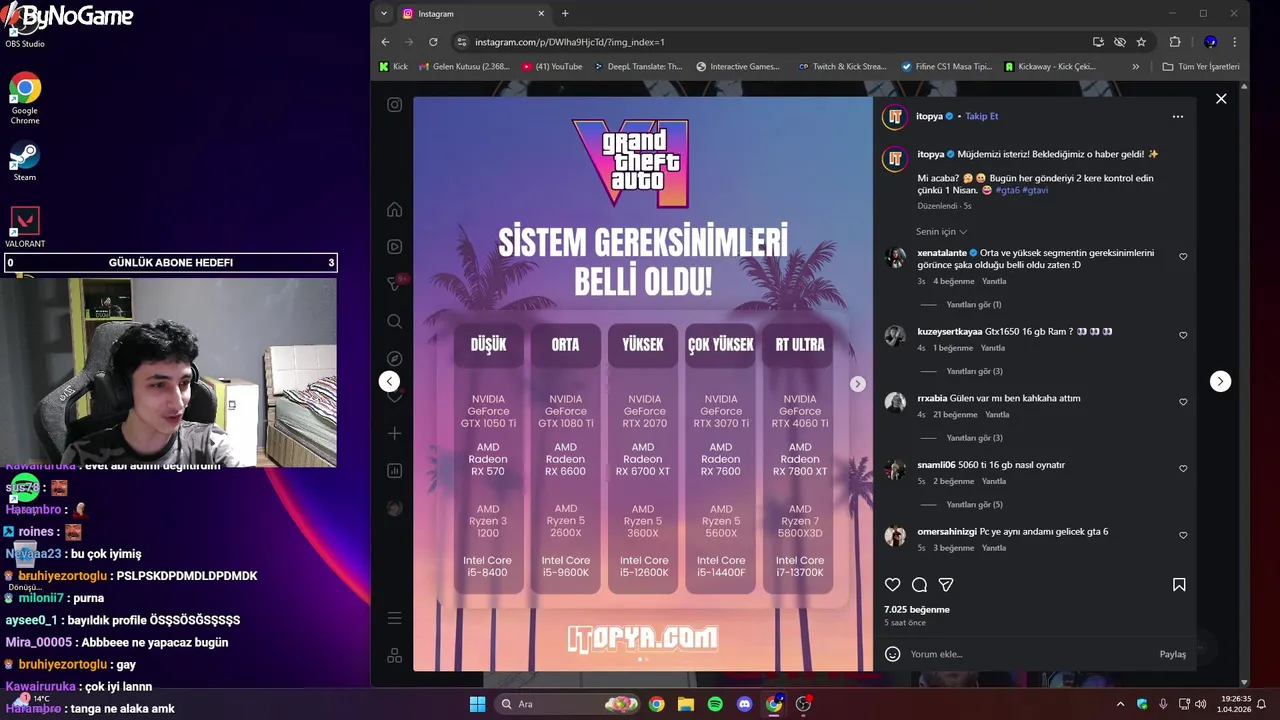Click the Instagram logo icon in sidebar
This screenshot has height=720, width=1280.
pos(395,105)
